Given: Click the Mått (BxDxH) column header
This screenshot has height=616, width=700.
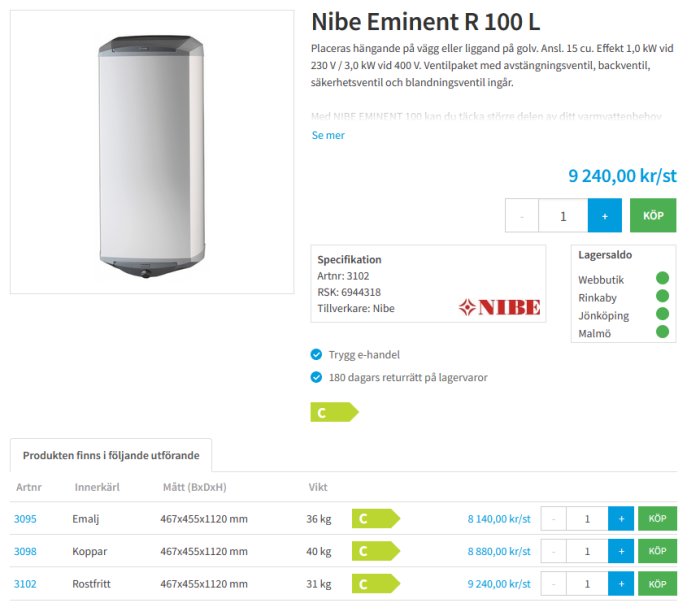Looking at the screenshot, I should coord(195,487).
